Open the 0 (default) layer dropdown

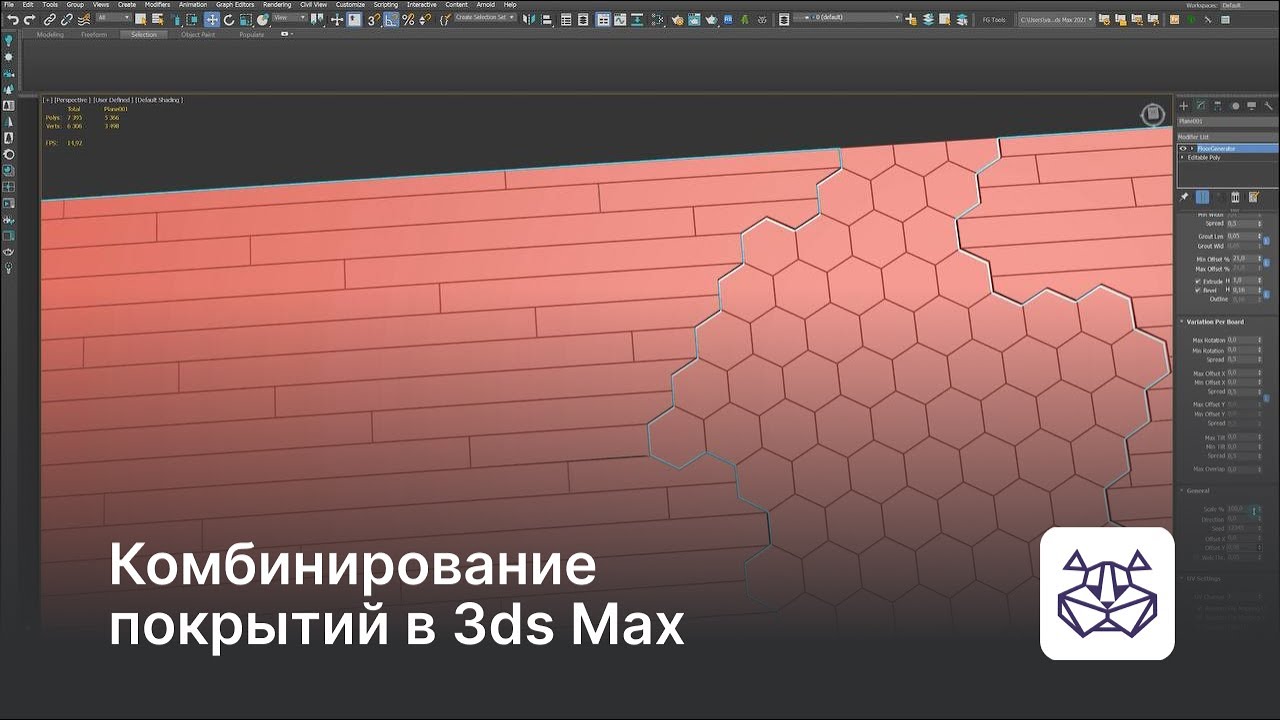(847, 17)
